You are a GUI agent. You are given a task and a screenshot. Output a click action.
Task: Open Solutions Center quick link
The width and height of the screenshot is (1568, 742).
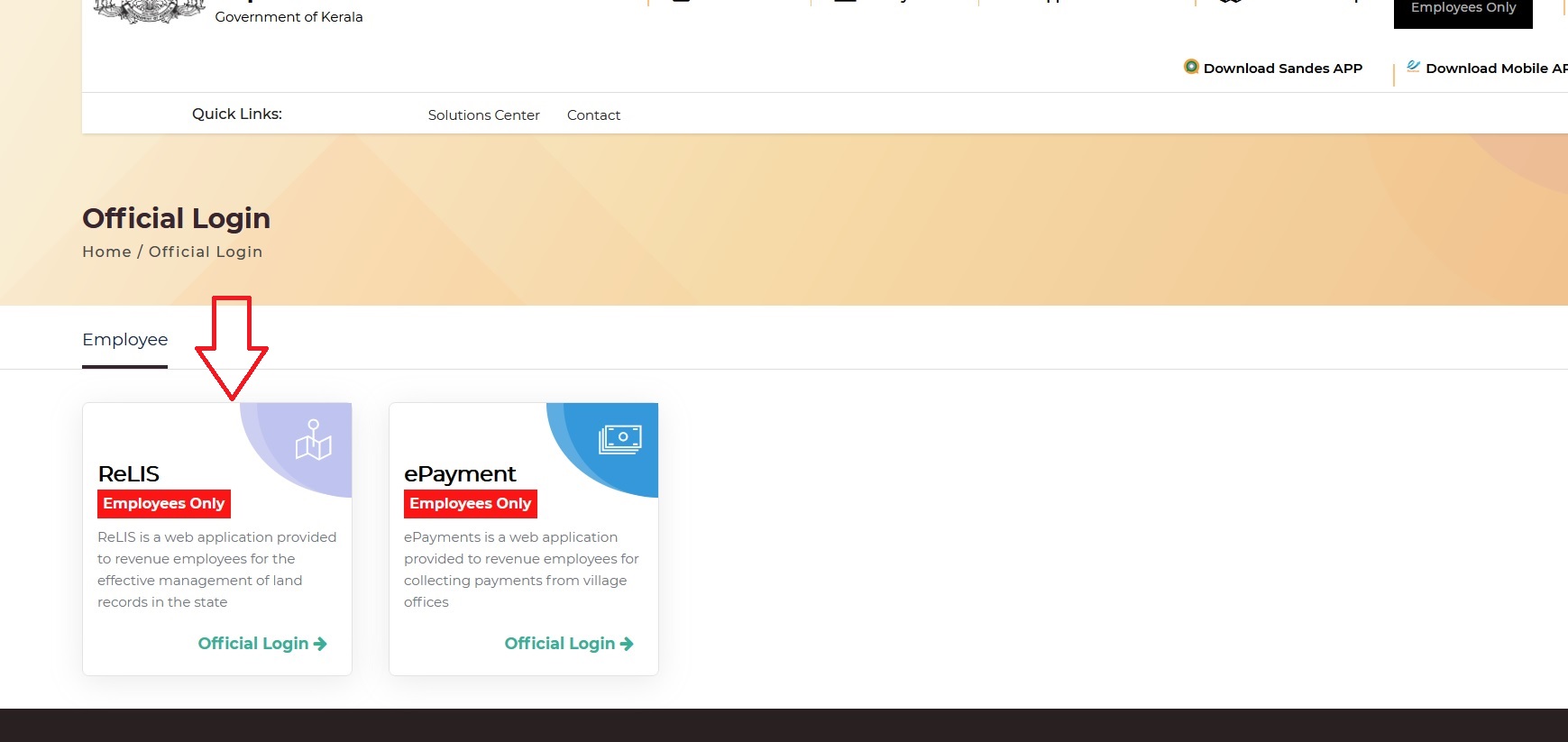point(483,115)
